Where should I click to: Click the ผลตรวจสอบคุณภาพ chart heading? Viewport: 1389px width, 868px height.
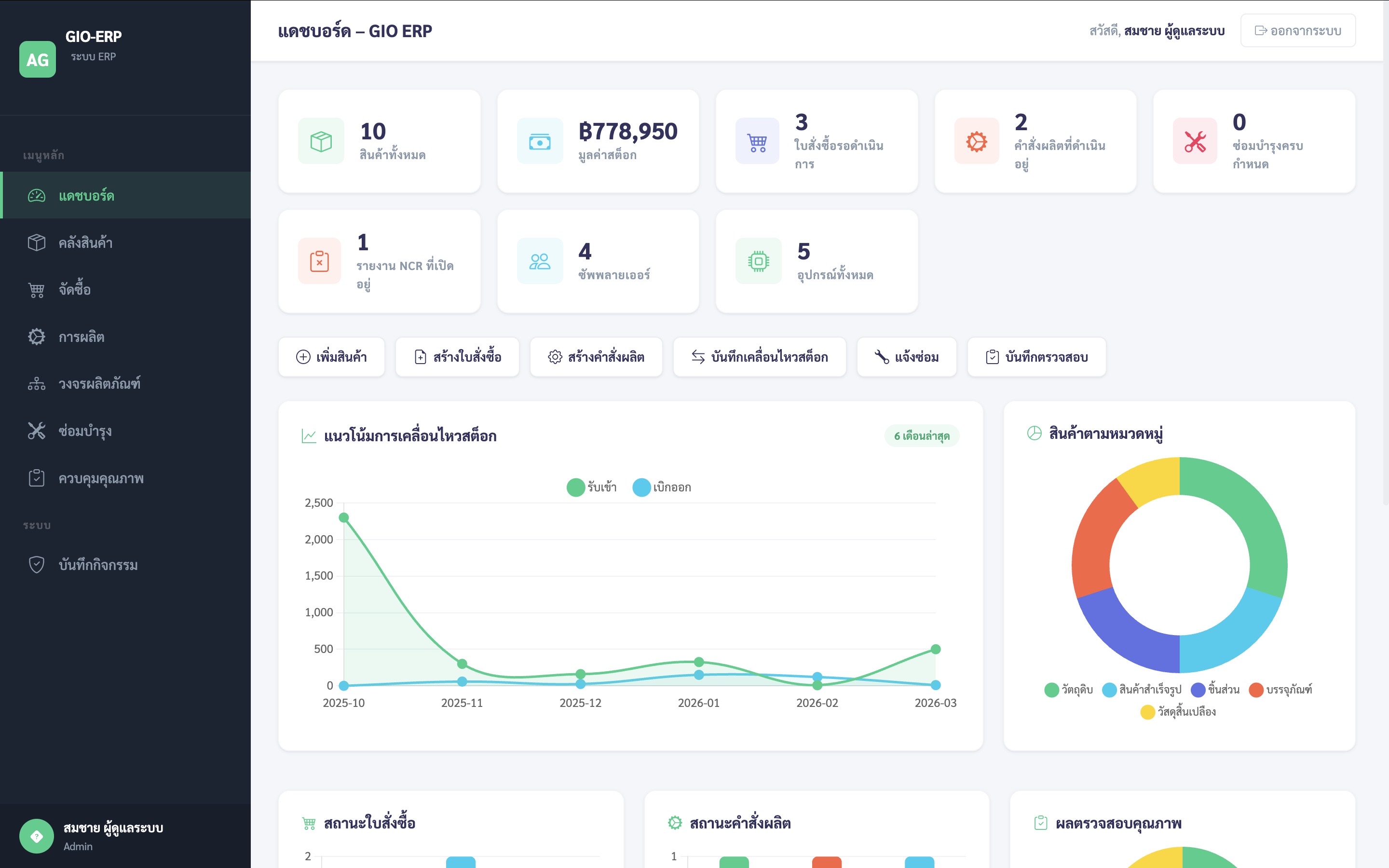point(1118,823)
